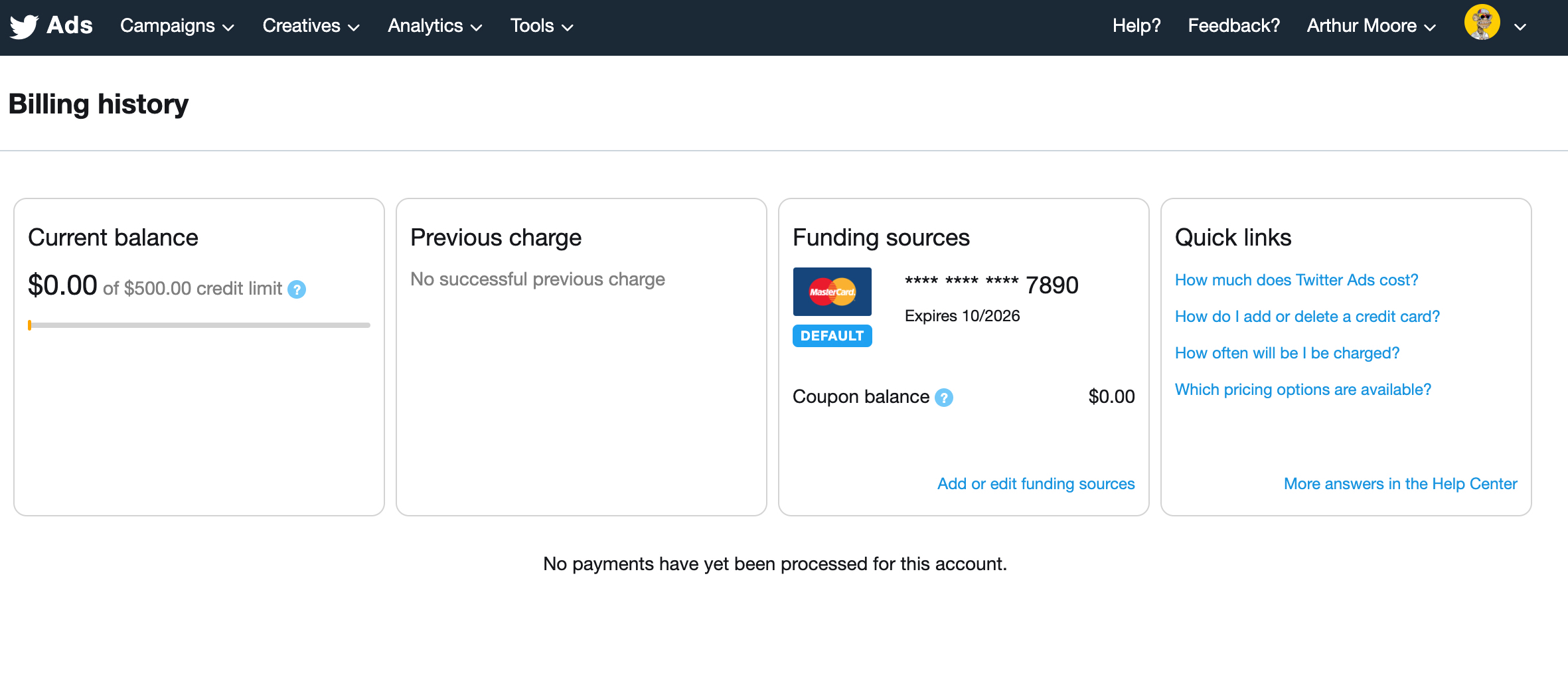Click the MasterCard card logo

(x=832, y=291)
